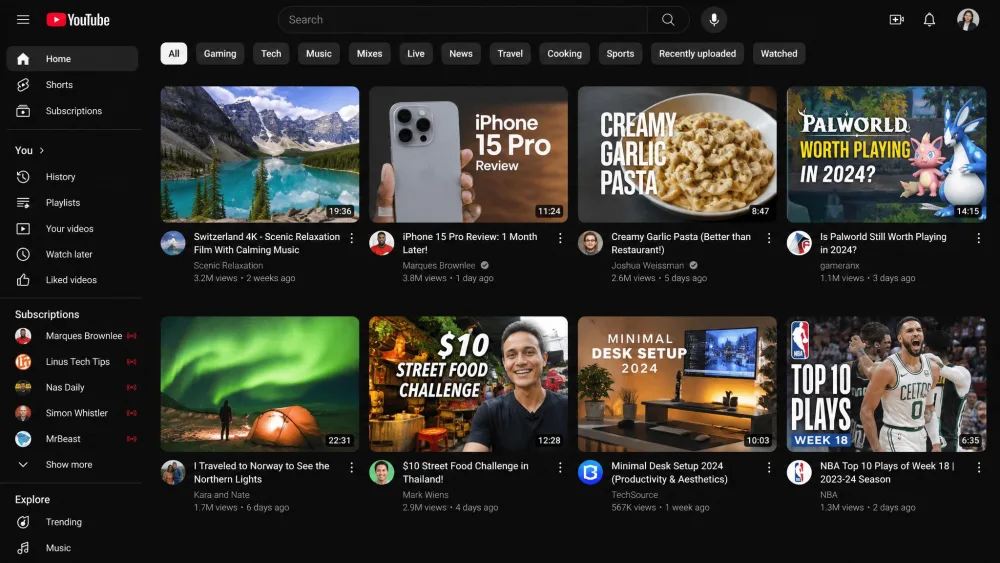The image size is (1000, 563).
Task: Click the search magnifier button
Action: [668, 20]
